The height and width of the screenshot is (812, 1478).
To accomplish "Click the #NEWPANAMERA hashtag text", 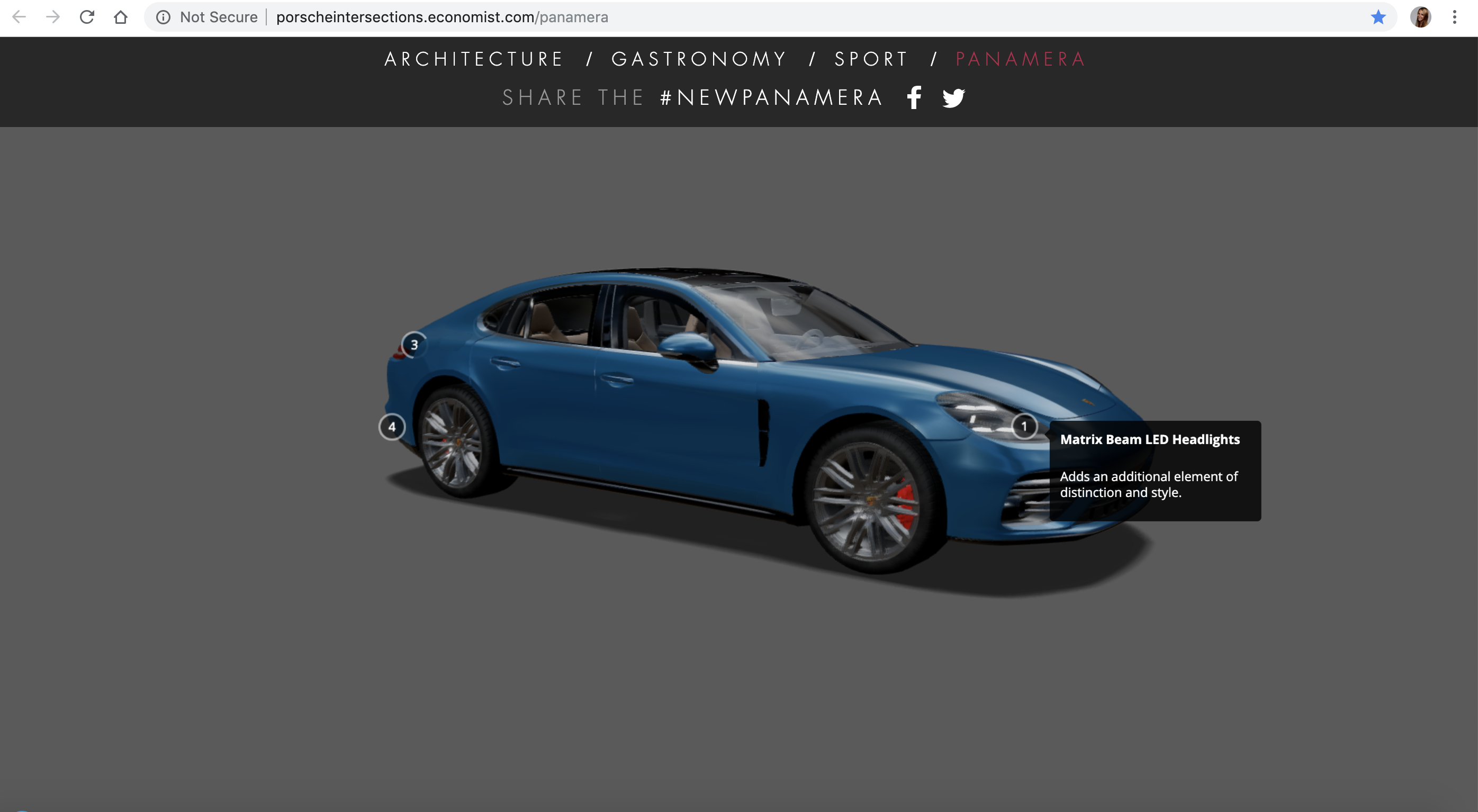I will (x=771, y=97).
